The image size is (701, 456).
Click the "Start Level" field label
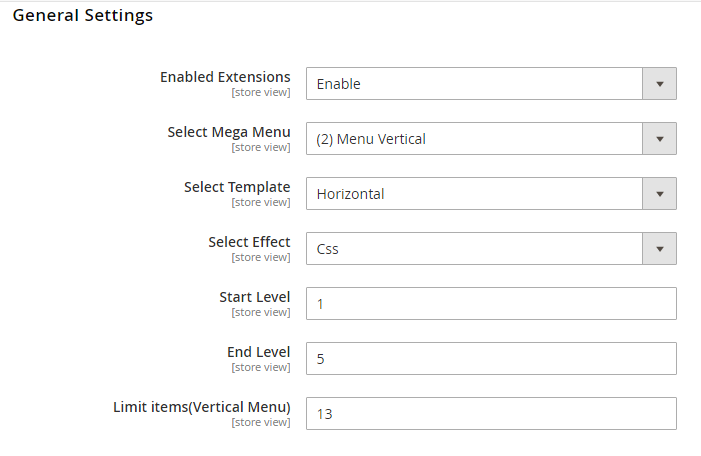254,297
